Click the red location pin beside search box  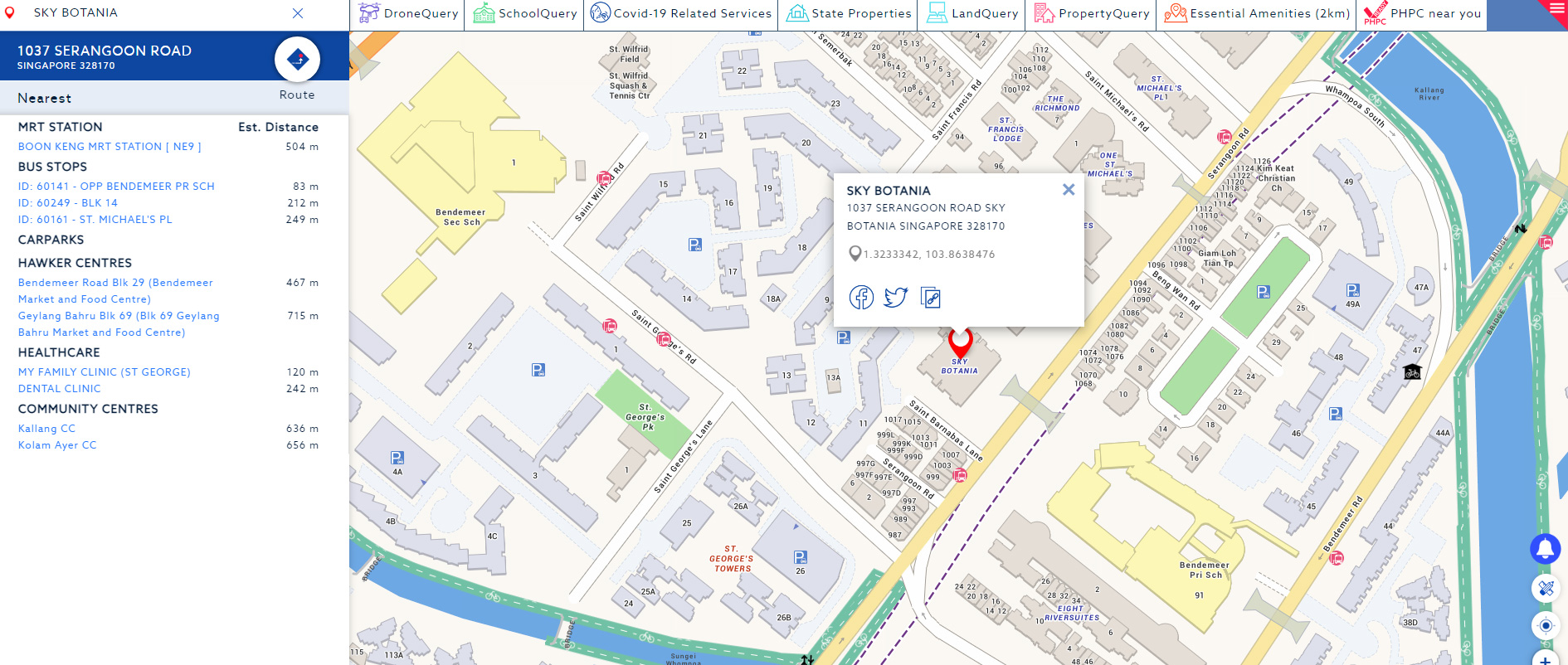(x=10, y=13)
